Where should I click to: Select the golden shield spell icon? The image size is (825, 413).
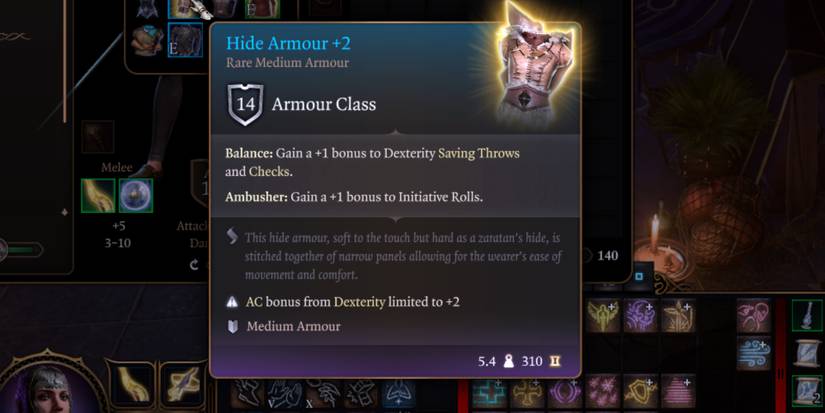[x=640, y=392]
